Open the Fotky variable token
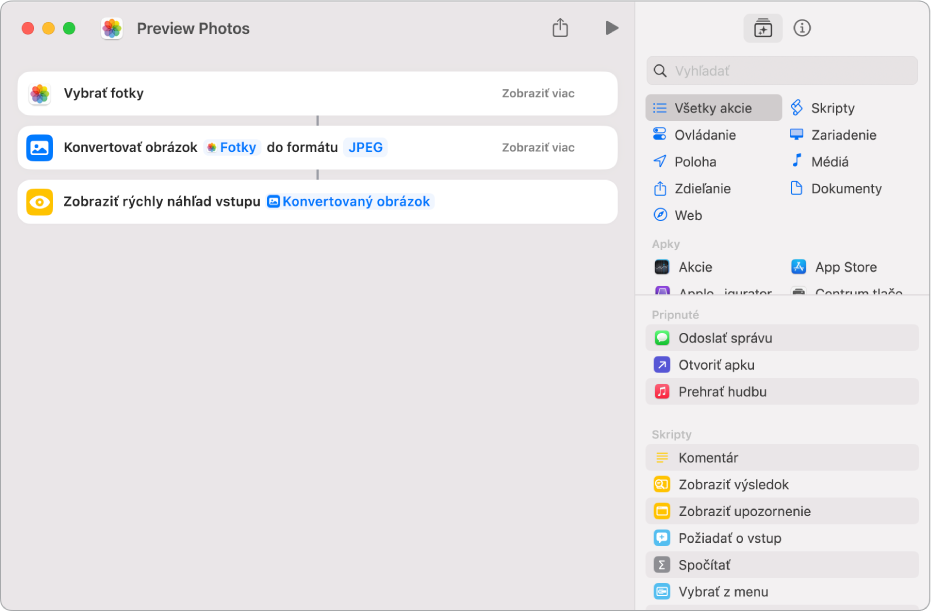The image size is (931, 612). point(232,147)
